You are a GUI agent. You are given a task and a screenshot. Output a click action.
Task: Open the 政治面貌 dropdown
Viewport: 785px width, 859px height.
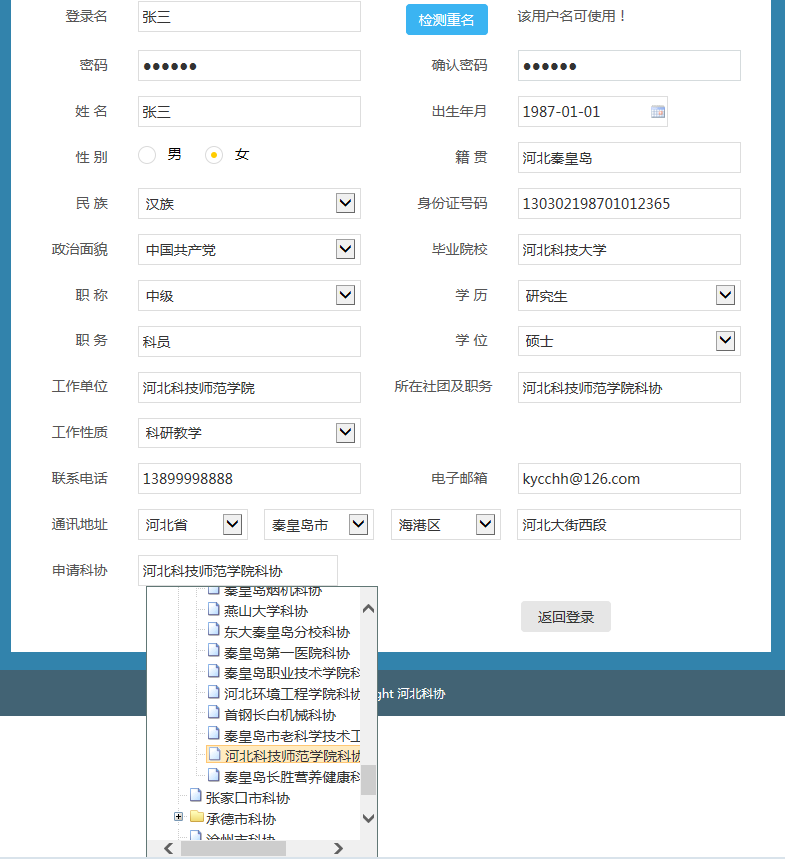pyautogui.click(x=345, y=249)
